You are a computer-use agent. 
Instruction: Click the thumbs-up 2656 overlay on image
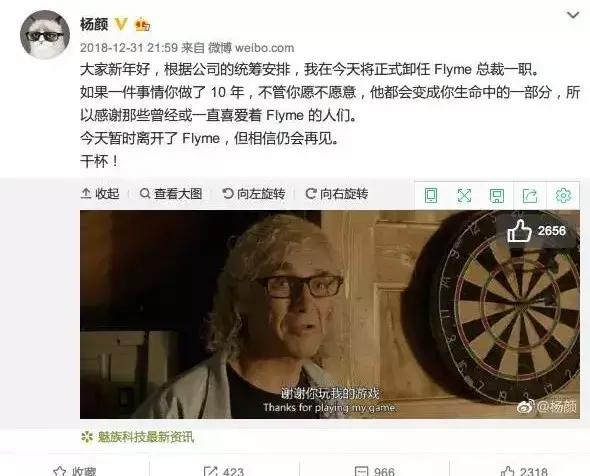coord(537,231)
